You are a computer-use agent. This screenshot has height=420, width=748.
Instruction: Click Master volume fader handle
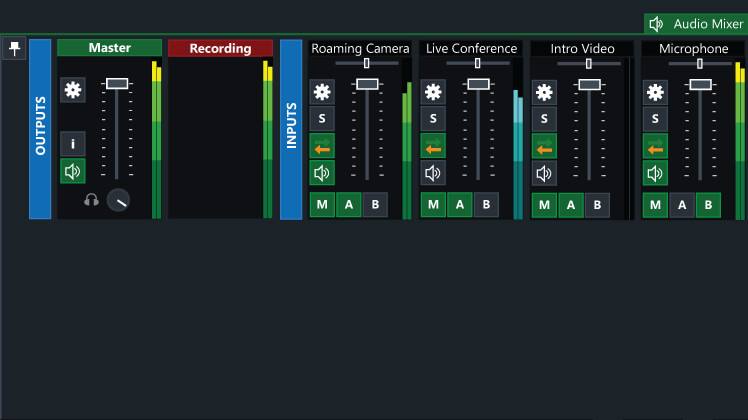[x=117, y=84]
